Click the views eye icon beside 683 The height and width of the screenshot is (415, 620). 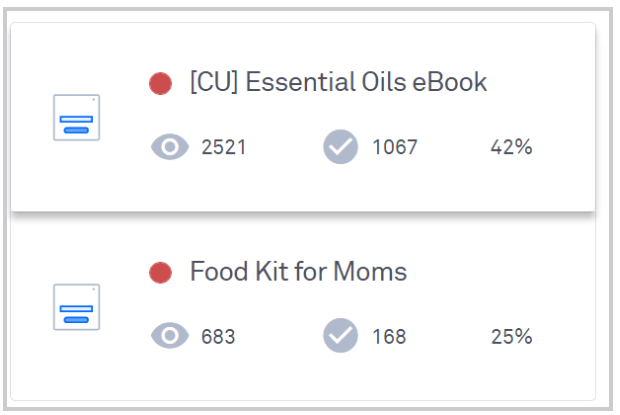pyautogui.click(x=170, y=336)
